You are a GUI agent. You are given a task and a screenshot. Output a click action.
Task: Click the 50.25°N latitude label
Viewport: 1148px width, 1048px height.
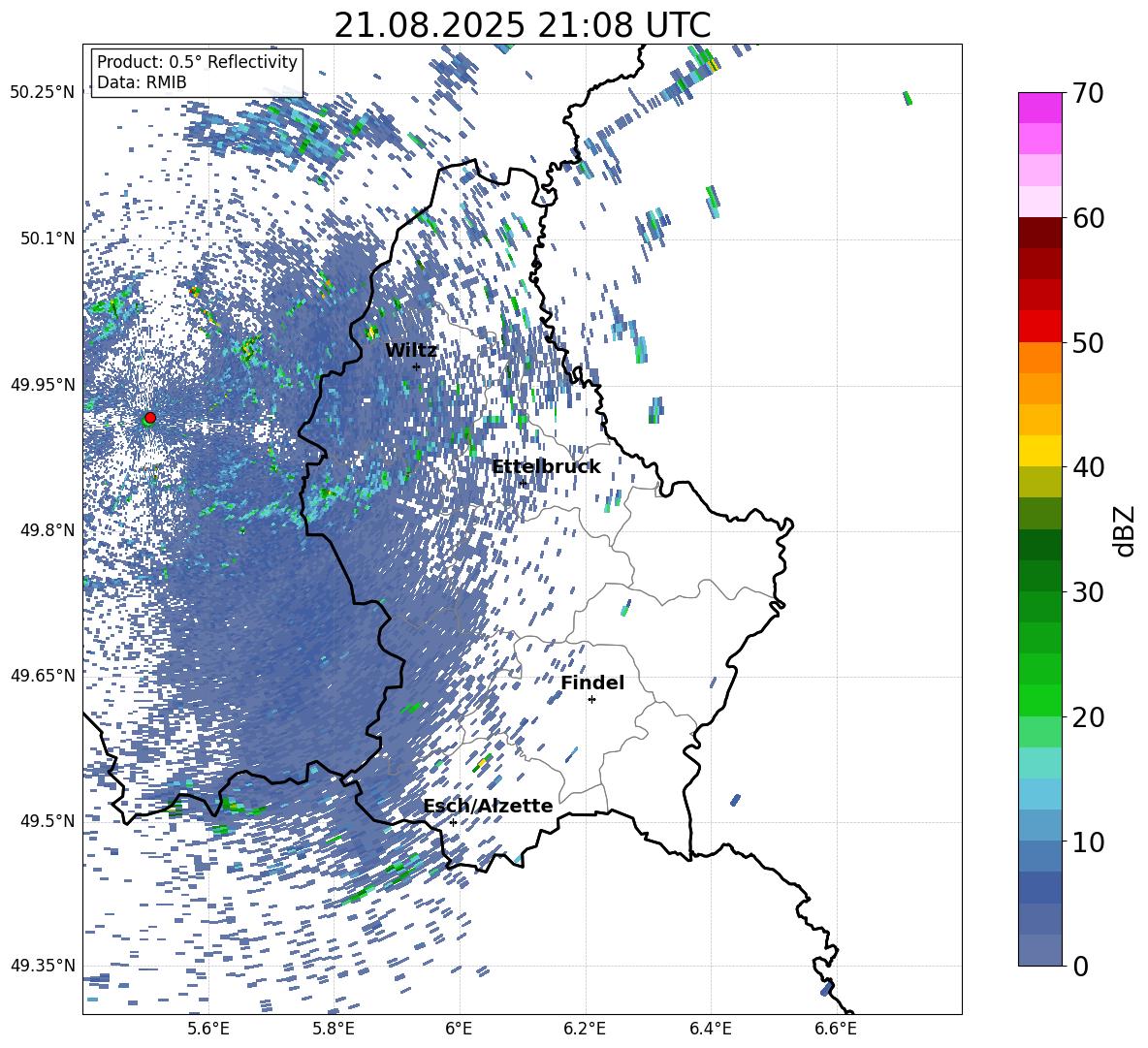(x=43, y=93)
